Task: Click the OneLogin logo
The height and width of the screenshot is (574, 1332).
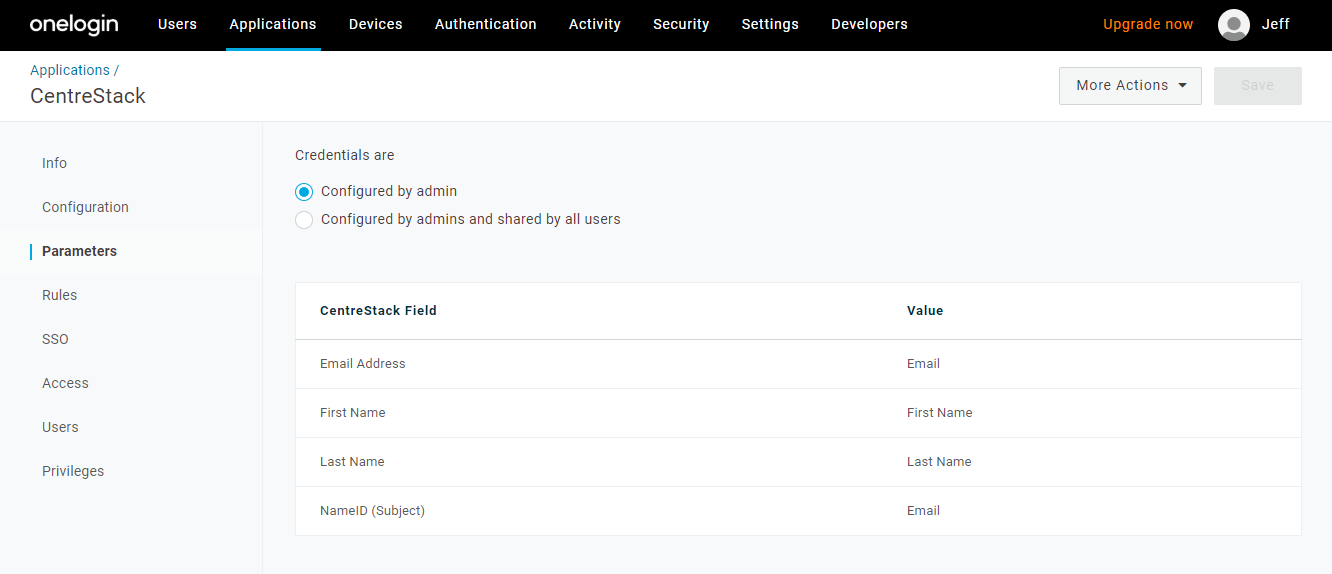Action: pos(74,25)
